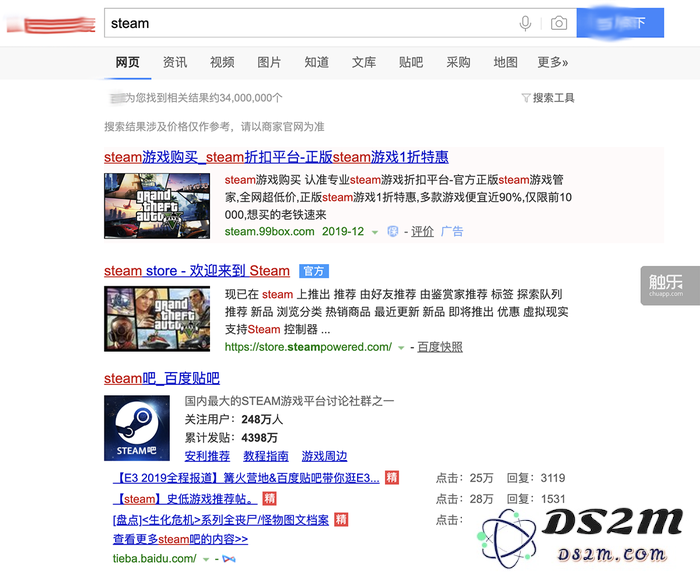700x572 pixels.
Task: Click the camera image search icon
Action: (x=558, y=23)
